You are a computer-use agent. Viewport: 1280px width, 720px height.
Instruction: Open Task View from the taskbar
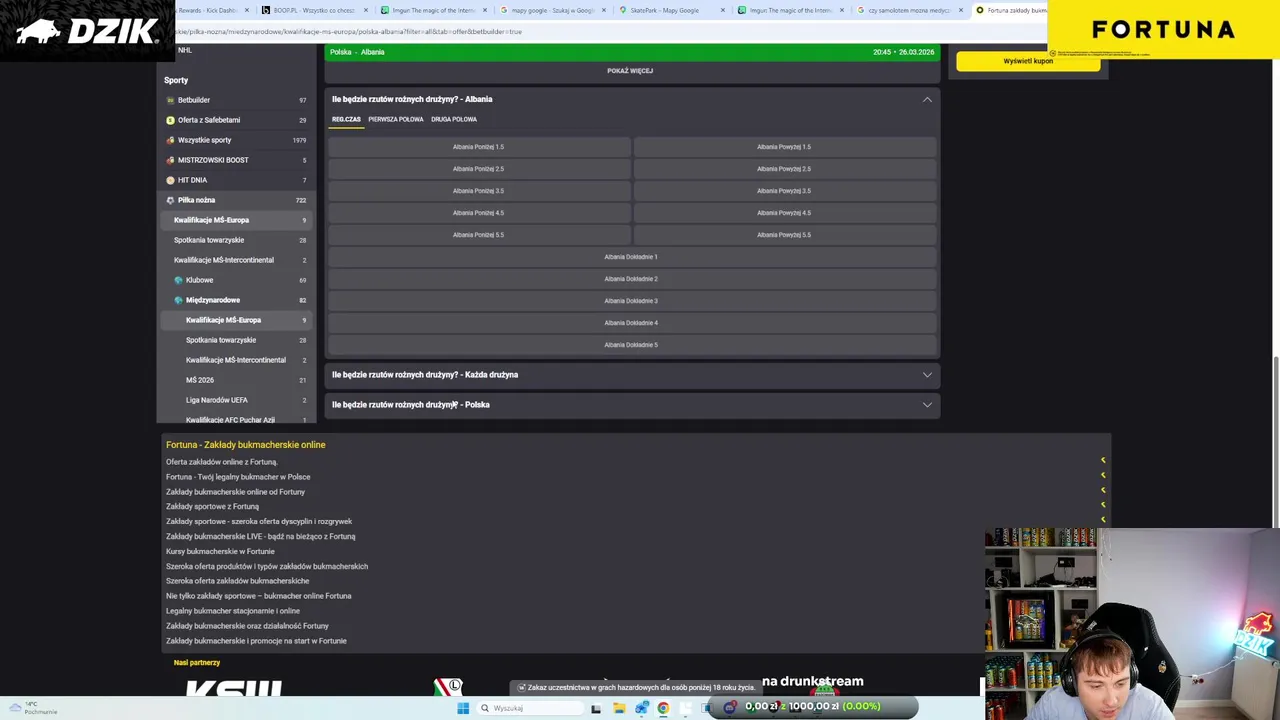pos(596,708)
